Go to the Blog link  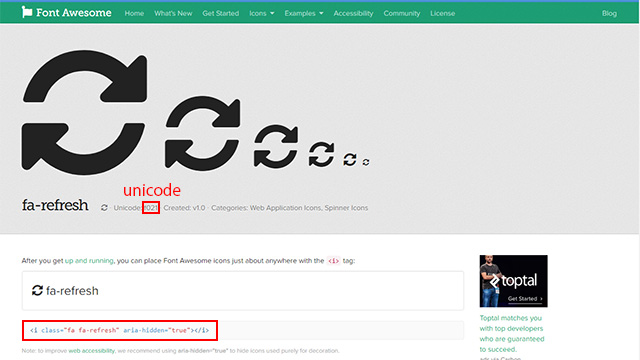pos(609,13)
